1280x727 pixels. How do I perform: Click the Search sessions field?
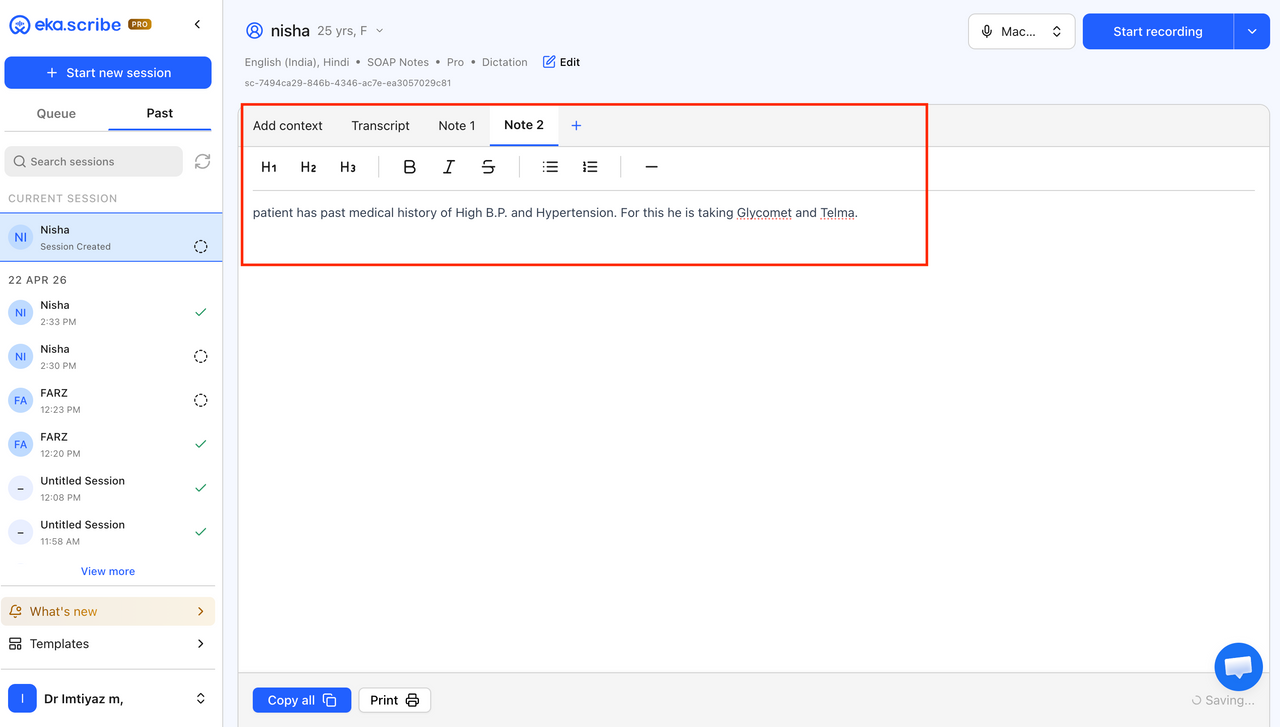(94, 161)
